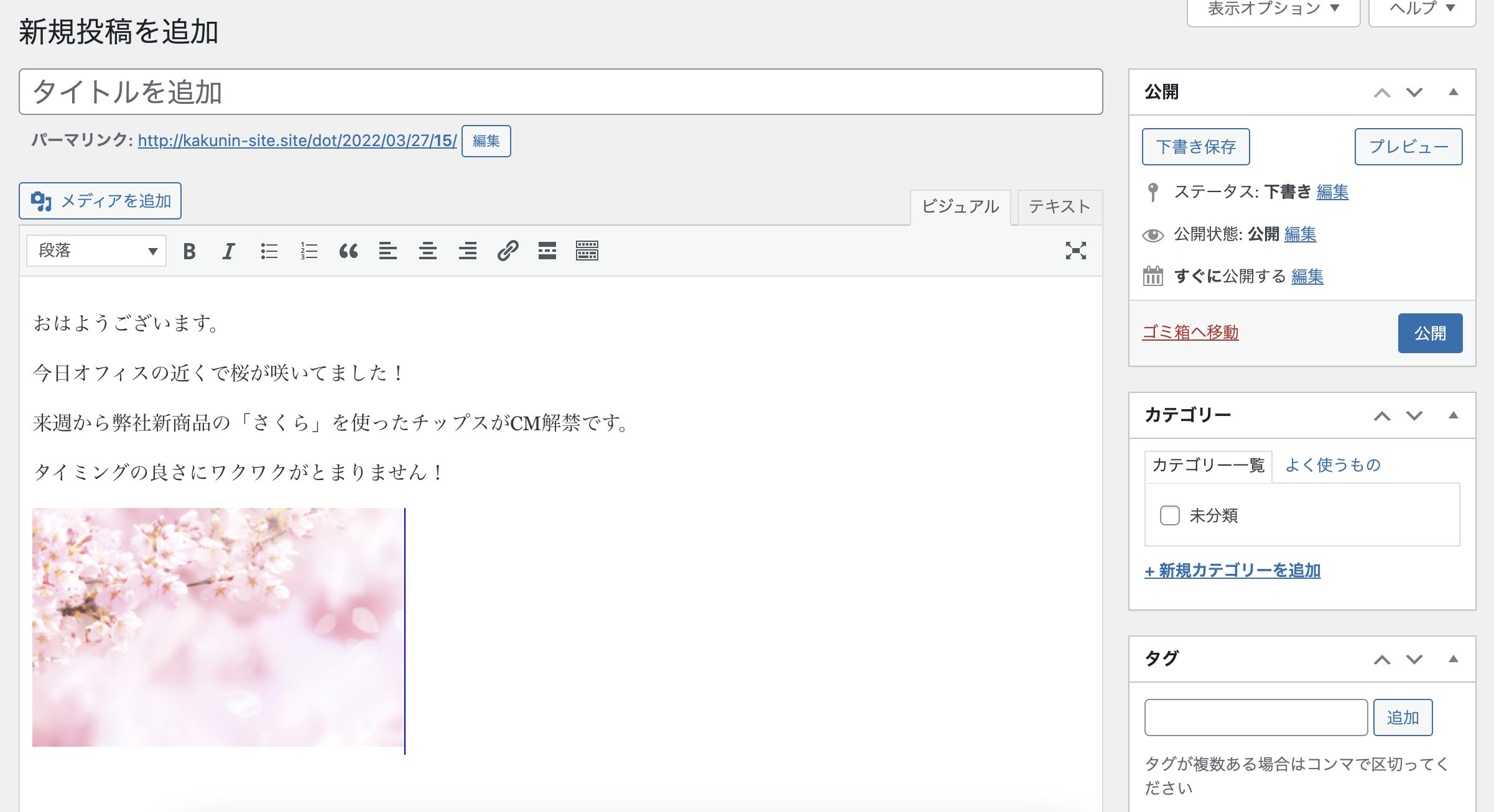The height and width of the screenshot is (812, 1494).
Task: Move 公開 panel up
Action: click(x=1381, y=93)
